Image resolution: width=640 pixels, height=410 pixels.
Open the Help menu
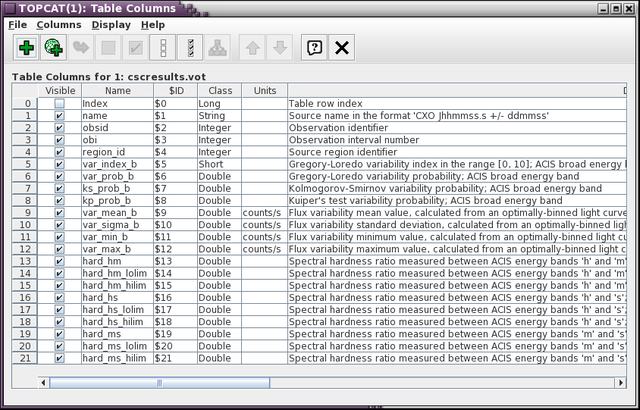153,25
